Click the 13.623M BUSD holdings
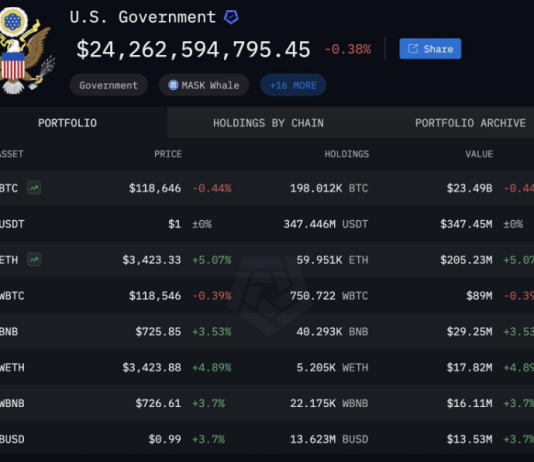Screen dimensions: 534x462 [329, 439]
